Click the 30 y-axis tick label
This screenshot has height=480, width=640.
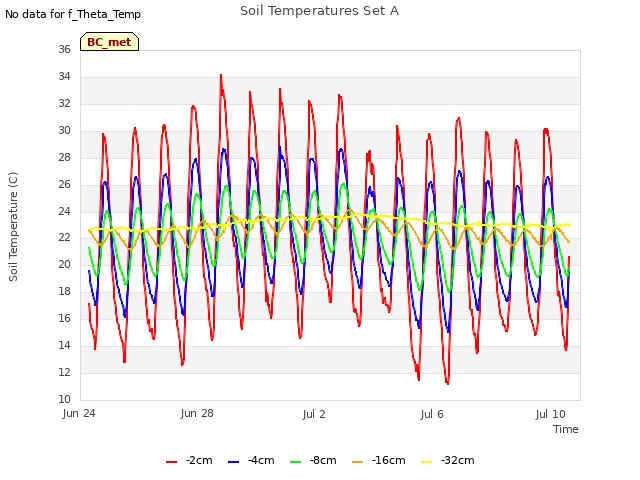click(x=64, y=130)
